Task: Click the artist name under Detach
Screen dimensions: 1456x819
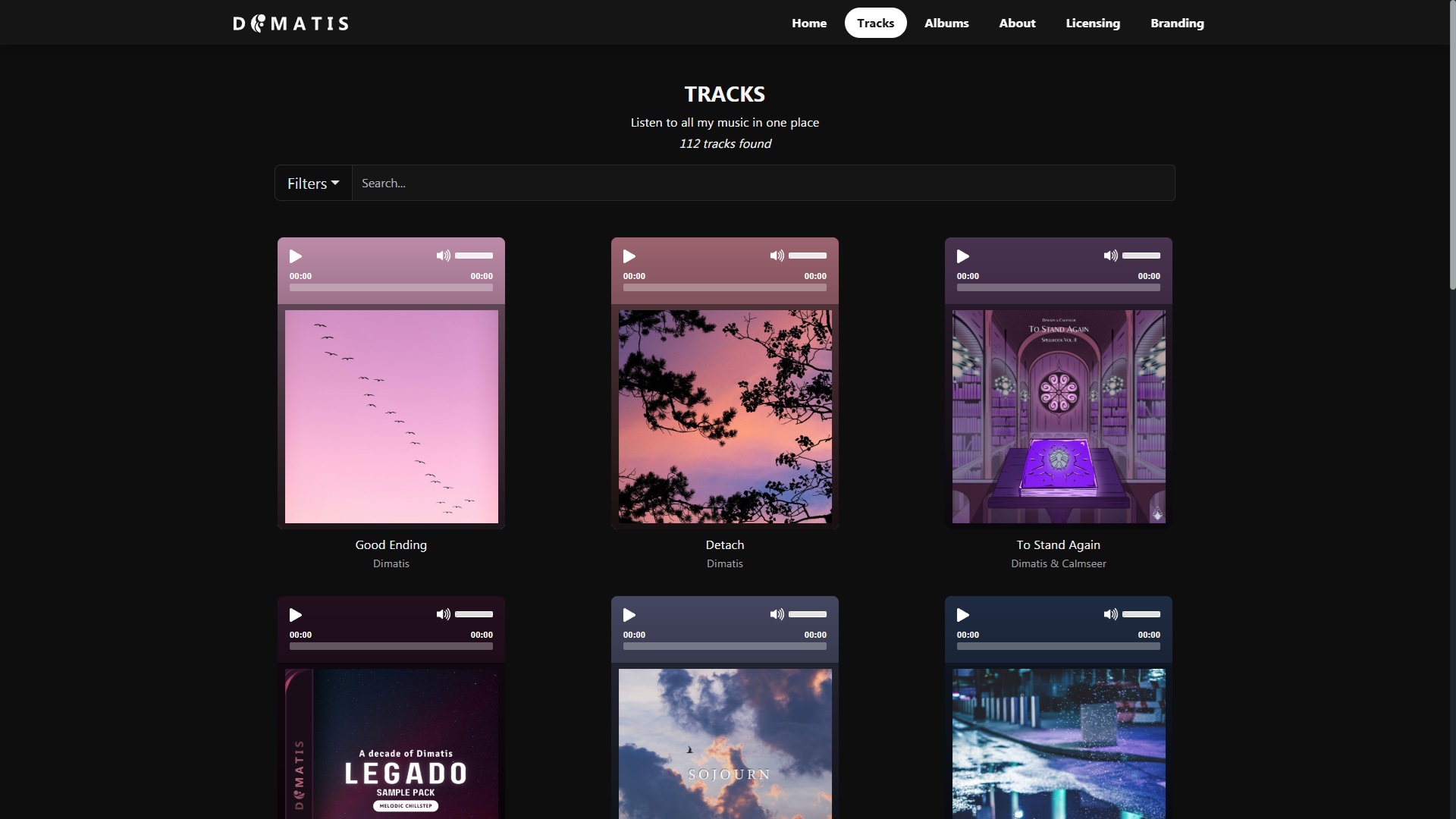Action: click(725, 563)
